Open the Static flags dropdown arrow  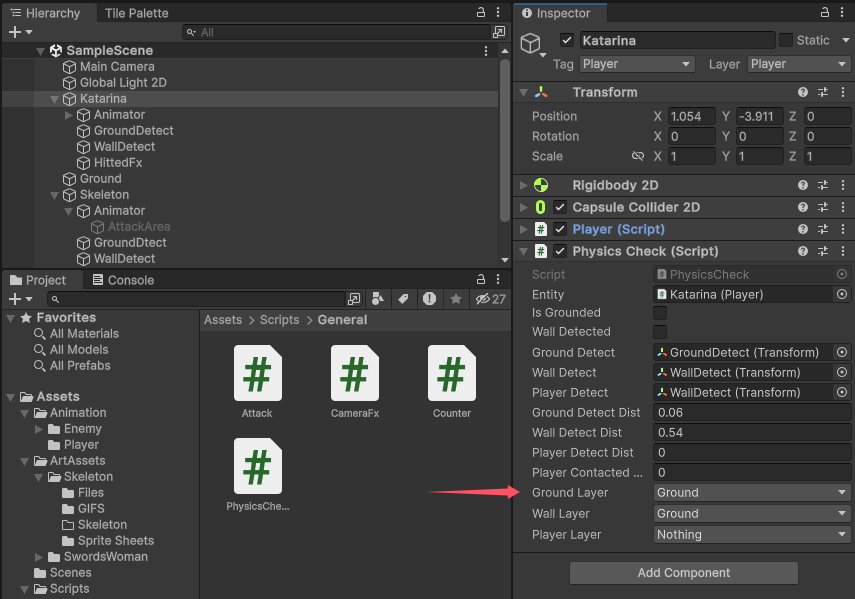pyautogui.click(x=845, y=40)
